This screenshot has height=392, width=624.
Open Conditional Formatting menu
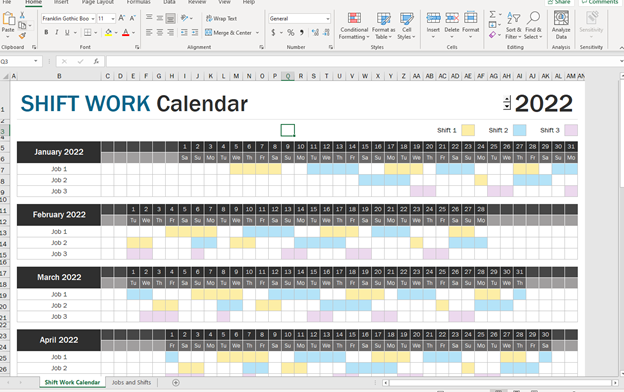point(354,25)
